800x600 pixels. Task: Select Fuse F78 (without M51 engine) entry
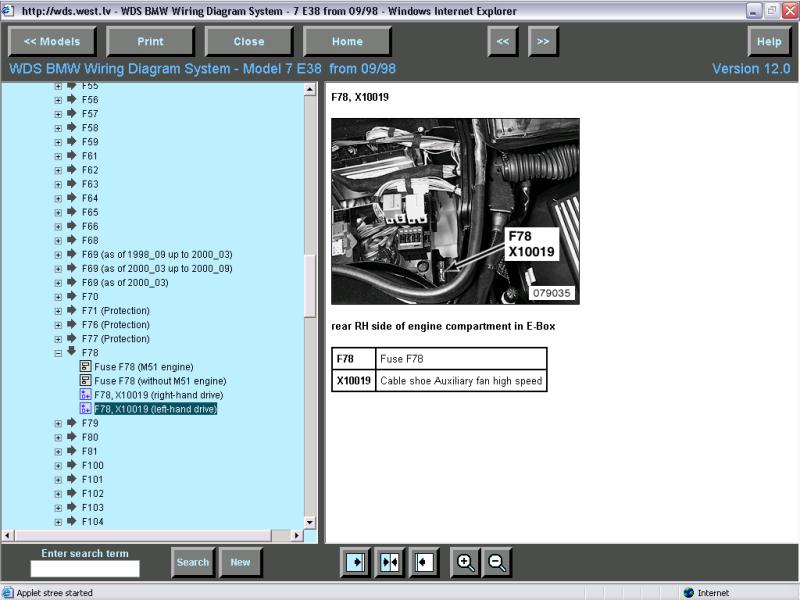[160, 381]
